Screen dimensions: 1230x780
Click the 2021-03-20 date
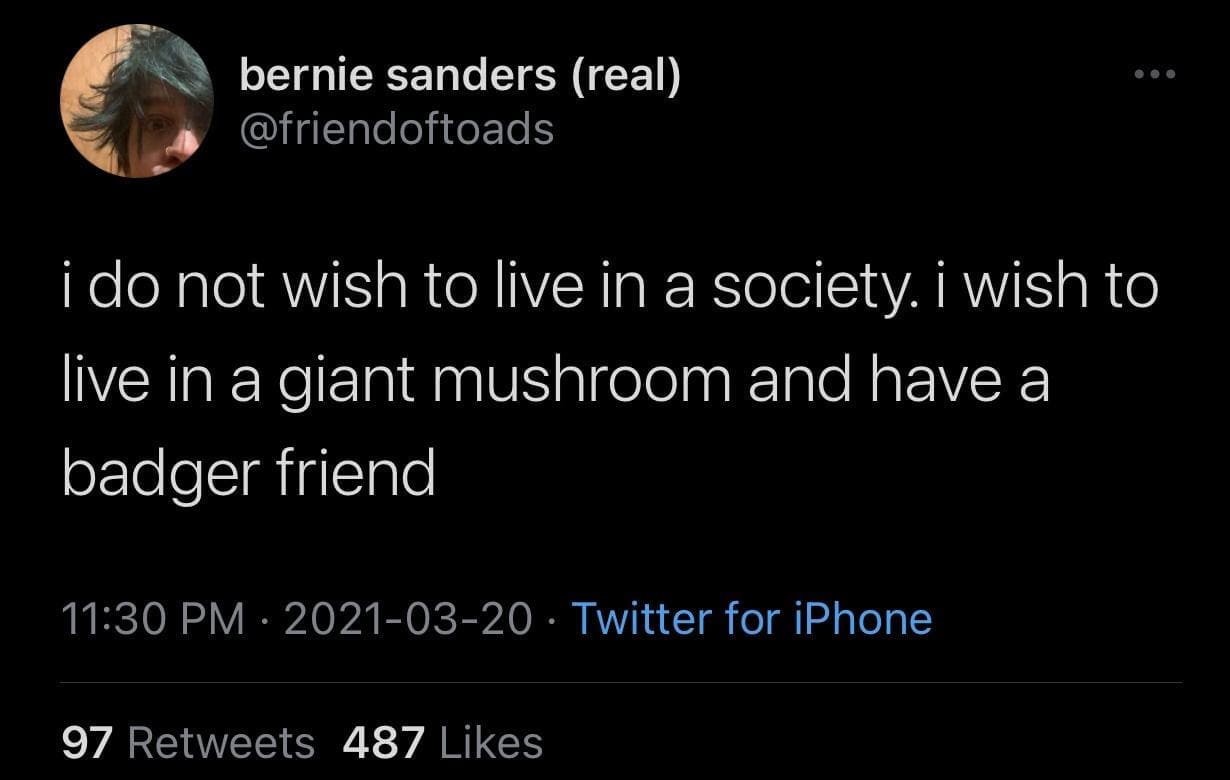408,618
